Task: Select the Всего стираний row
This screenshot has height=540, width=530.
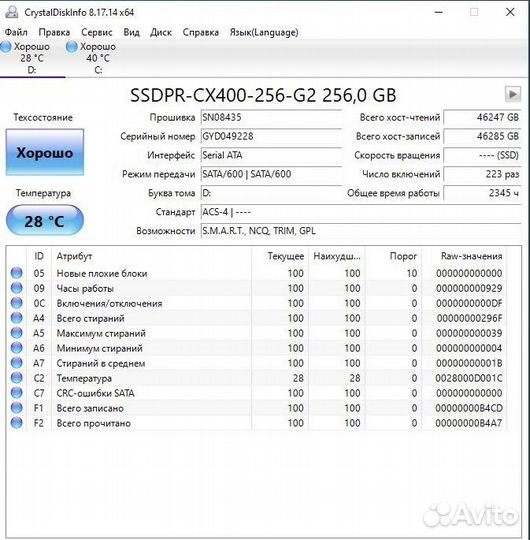Action: click(257, 318)
